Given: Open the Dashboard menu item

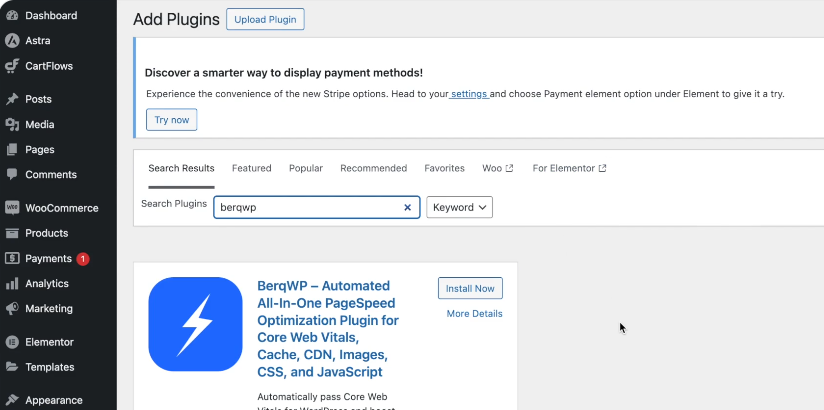Looking at the screenshot, I should tap(51, 16).
